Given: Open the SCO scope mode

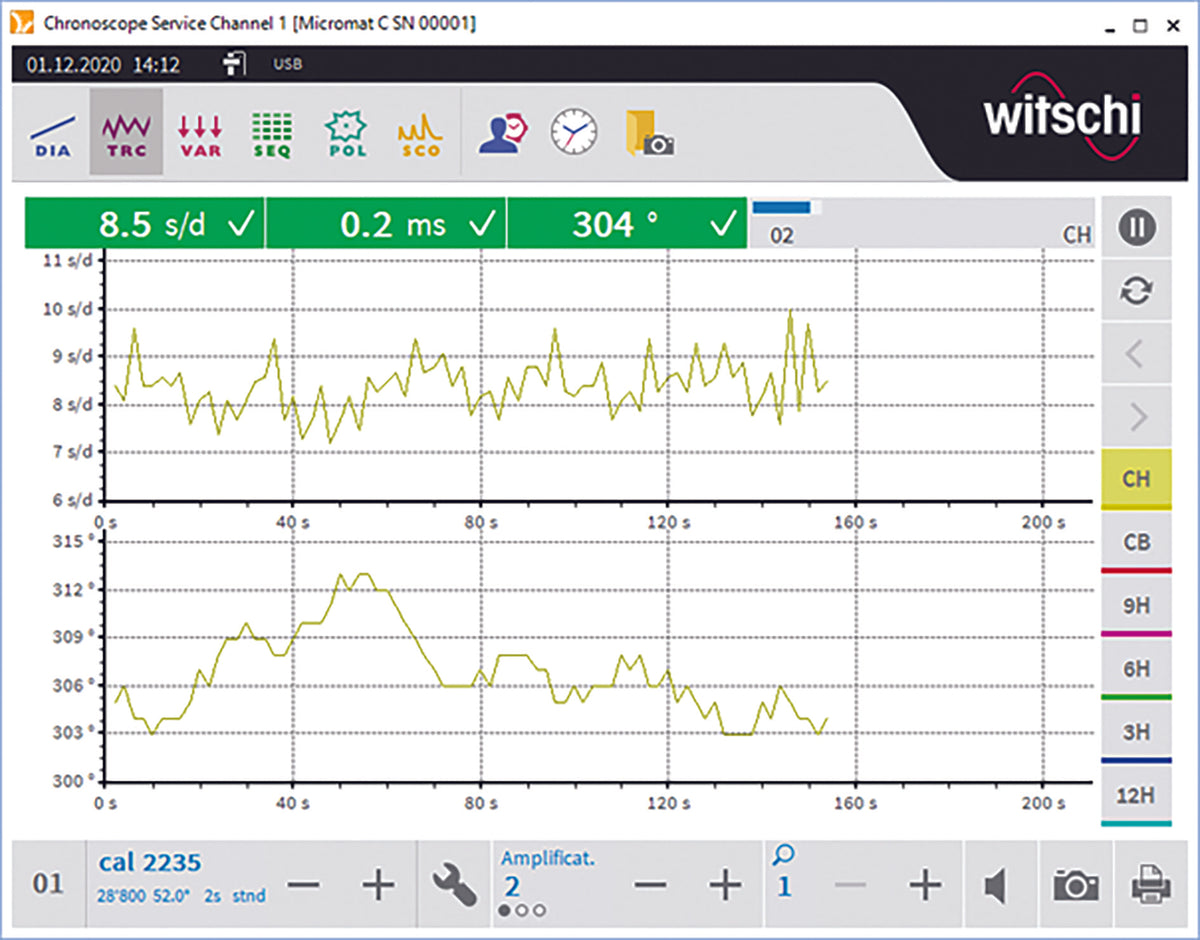Looking at the screenshot, I should (x=420, y=133).
